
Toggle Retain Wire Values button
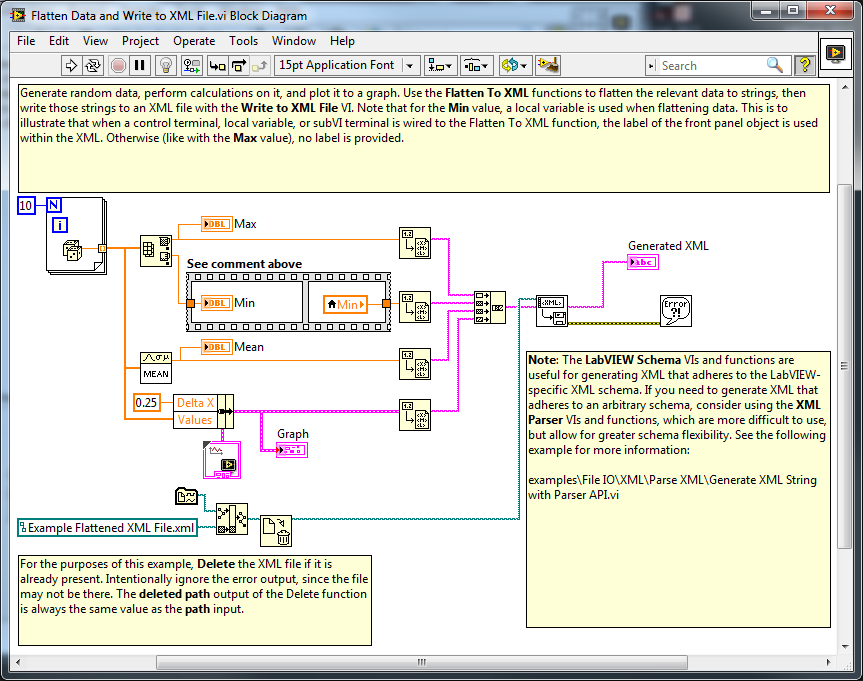pyautogui.click(x=192, y=66)
